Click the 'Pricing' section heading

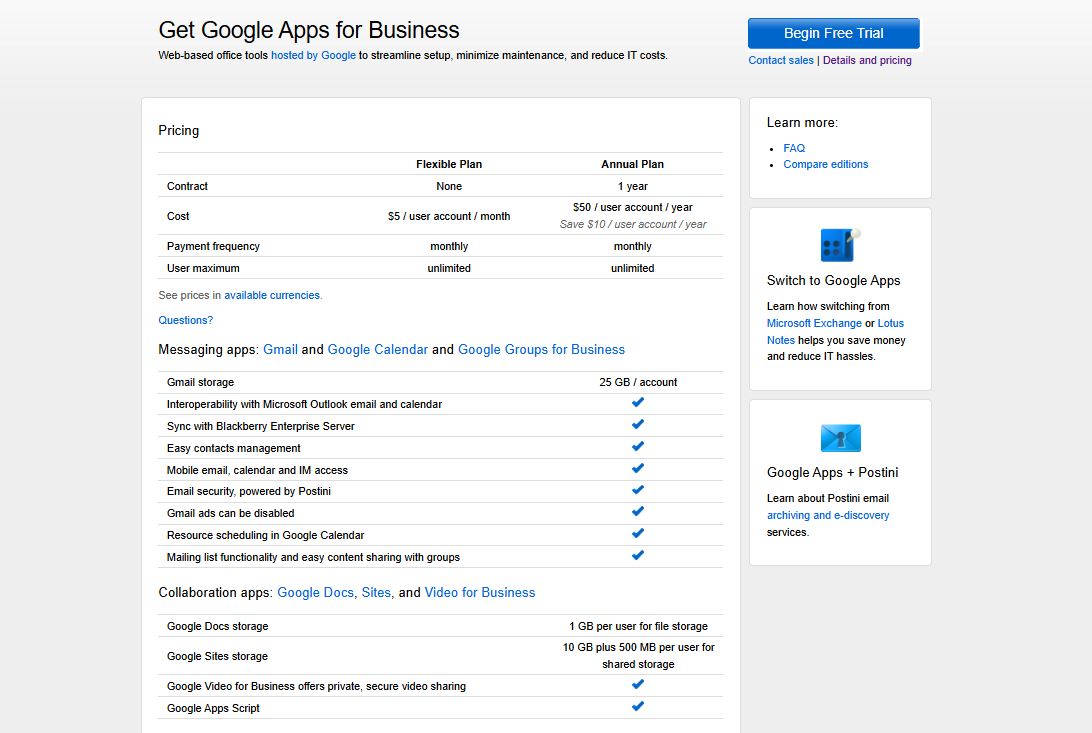pos(178,131)
